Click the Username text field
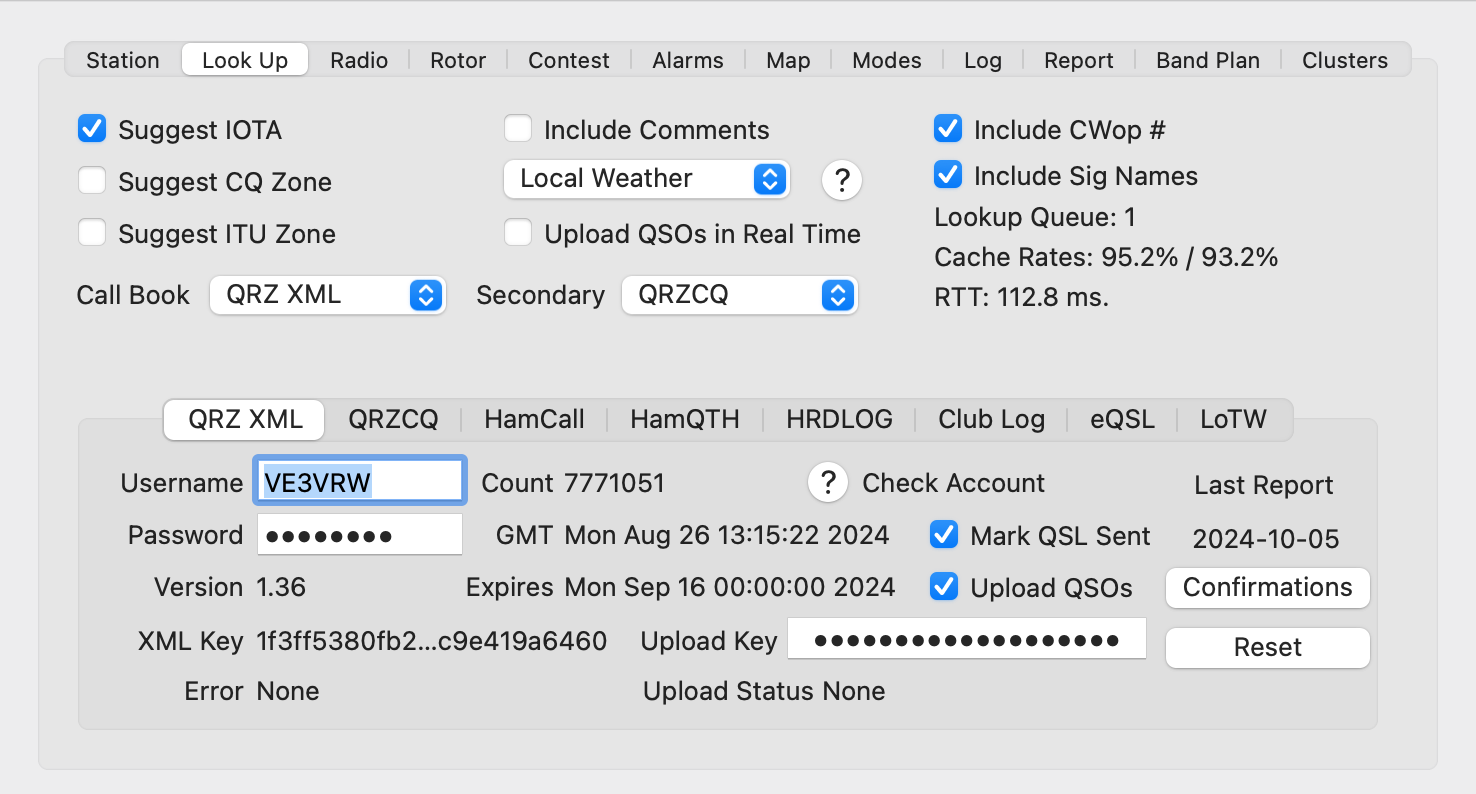The image size is (1476, 794). click(360, 483)
